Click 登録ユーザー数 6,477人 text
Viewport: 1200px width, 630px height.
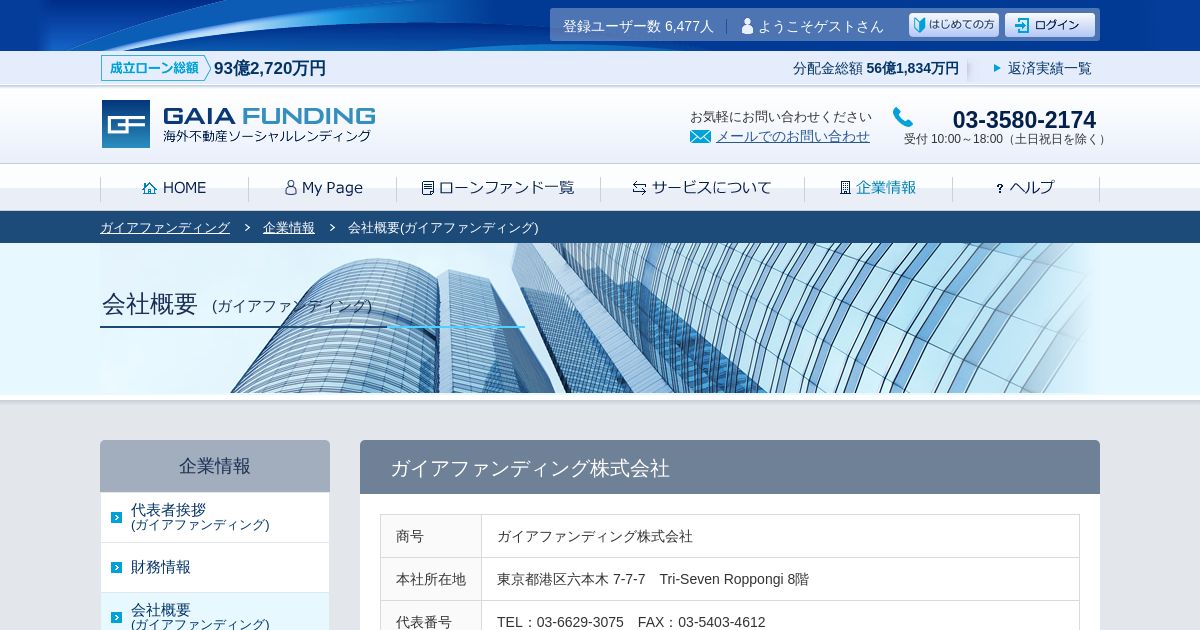638,26
